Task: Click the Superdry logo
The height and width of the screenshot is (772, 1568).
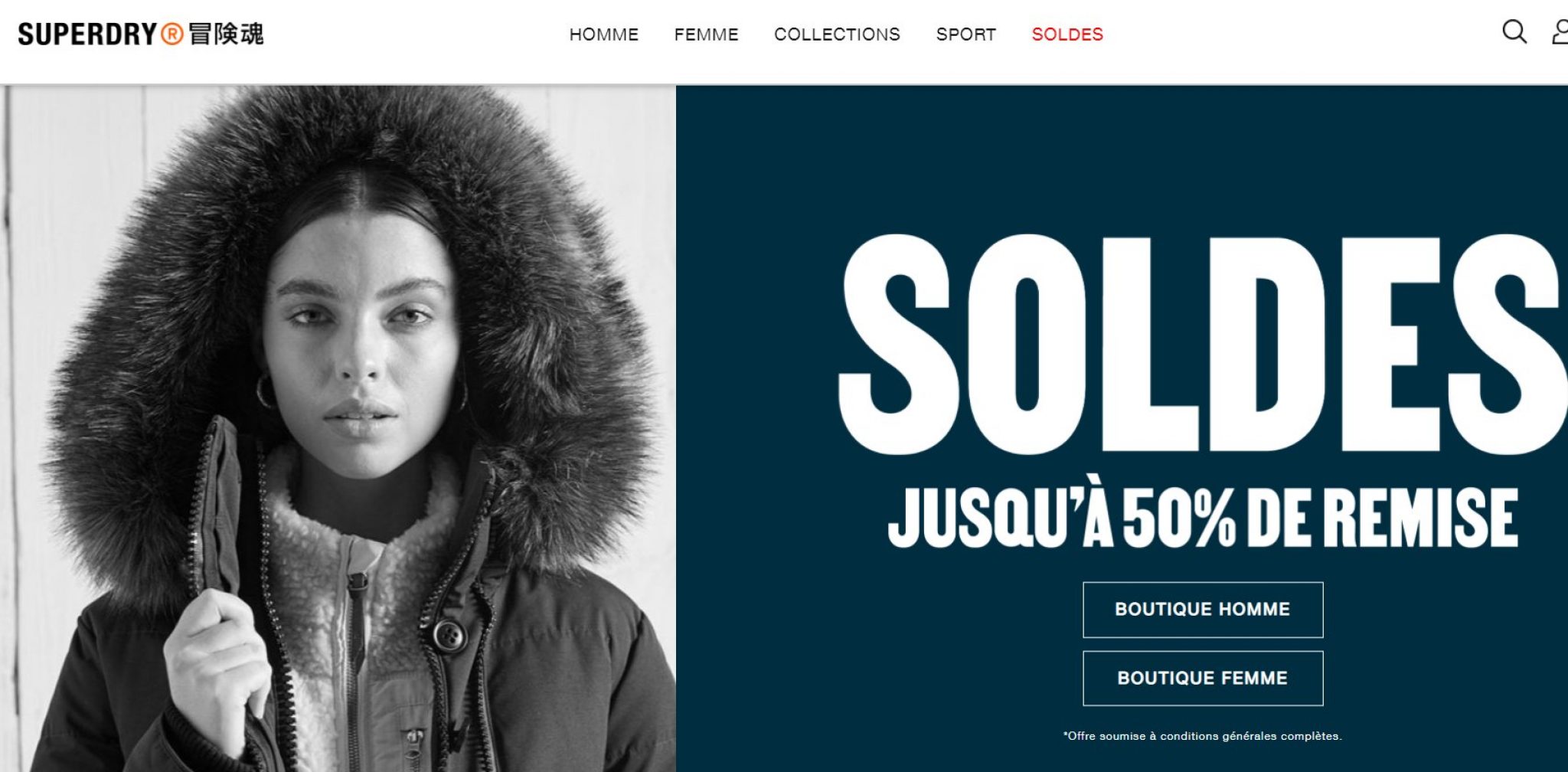Action: [x=141, y=34]
